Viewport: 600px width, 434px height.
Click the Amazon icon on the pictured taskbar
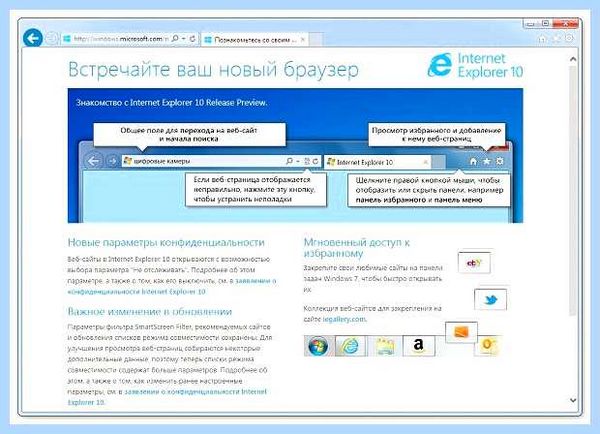pyautogui.click(x=419, y=346)
